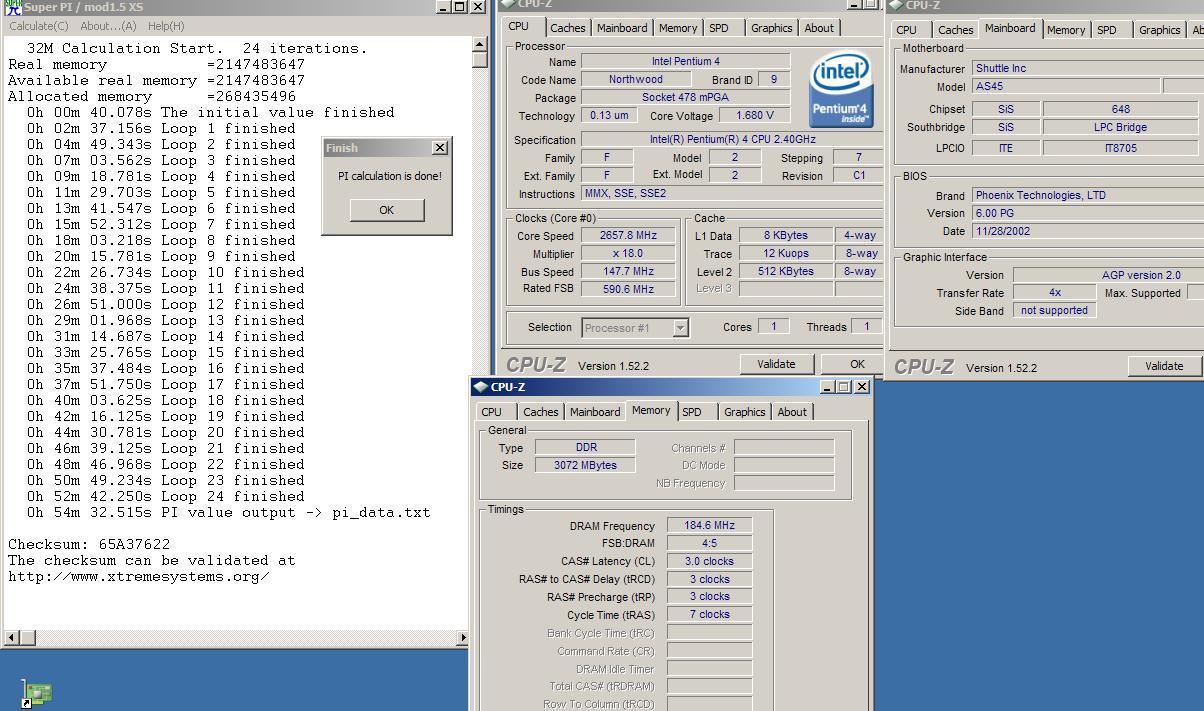1204x711 pixels.
Task: Click the LPCIO IT8705 value
Action: 1120,147
